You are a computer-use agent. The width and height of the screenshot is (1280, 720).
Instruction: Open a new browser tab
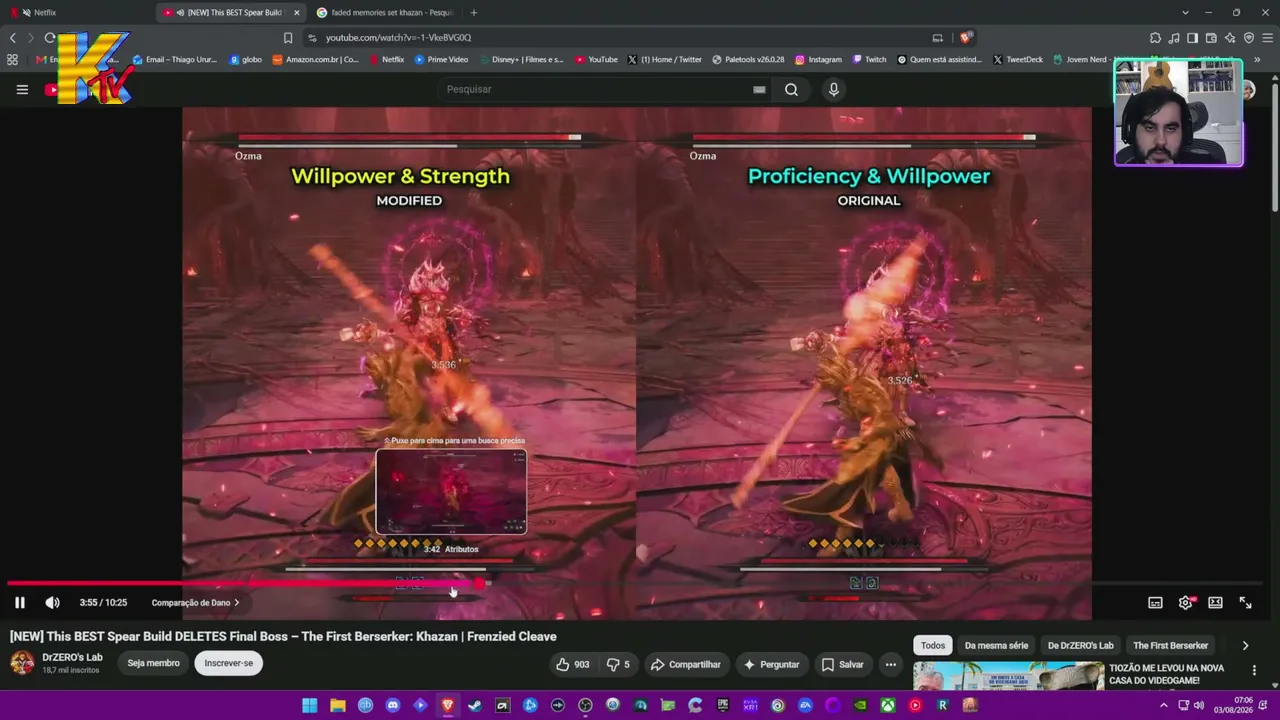pos(473,12)
